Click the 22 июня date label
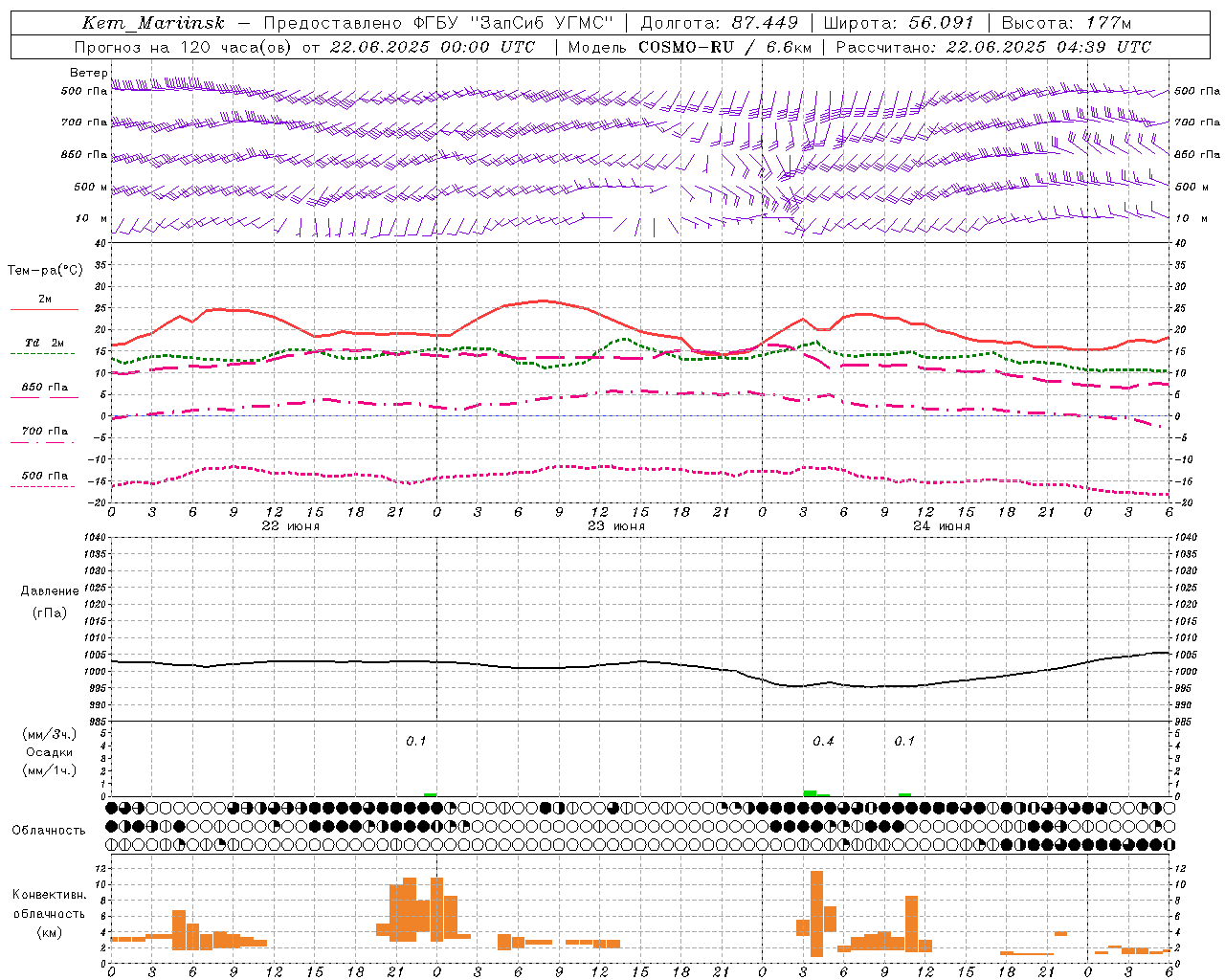Screen dimensions: 1225x980 tap(291, 526)
